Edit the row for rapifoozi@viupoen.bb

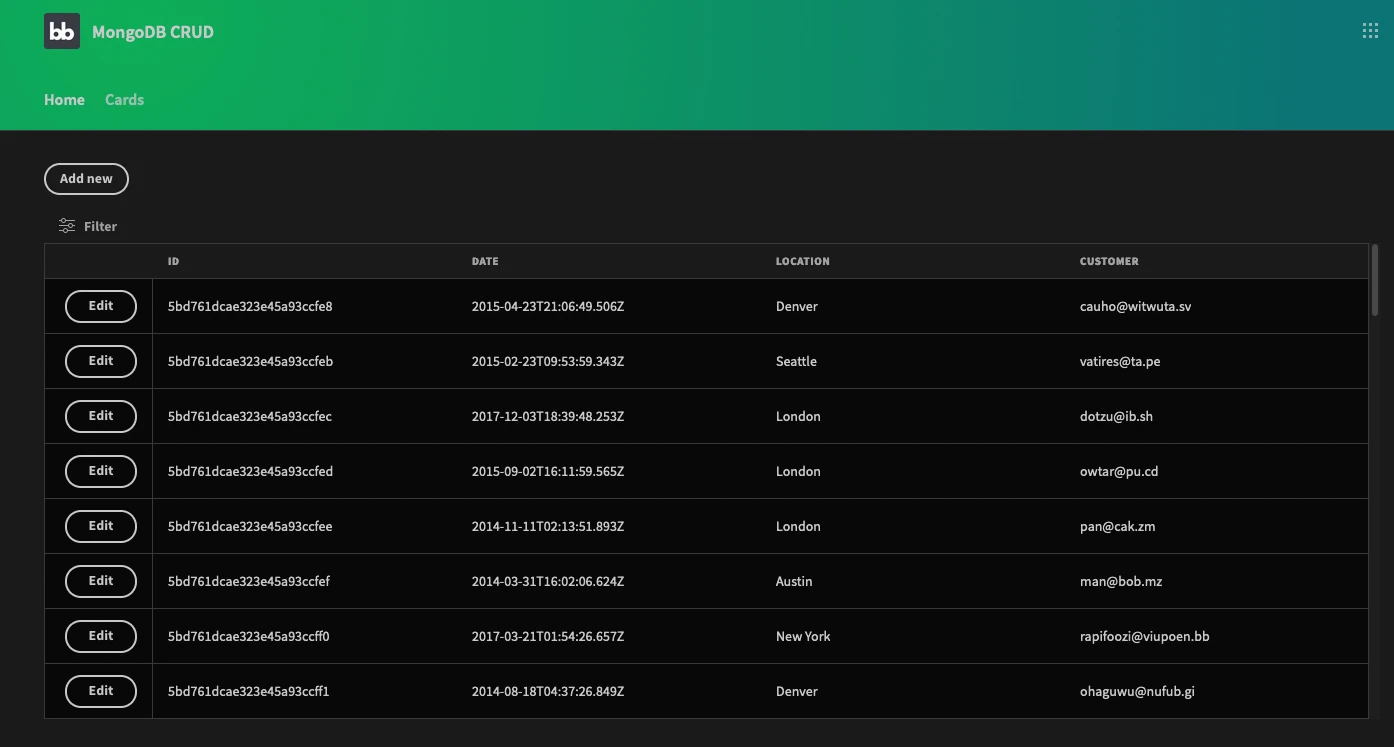[x=101, y=636]
